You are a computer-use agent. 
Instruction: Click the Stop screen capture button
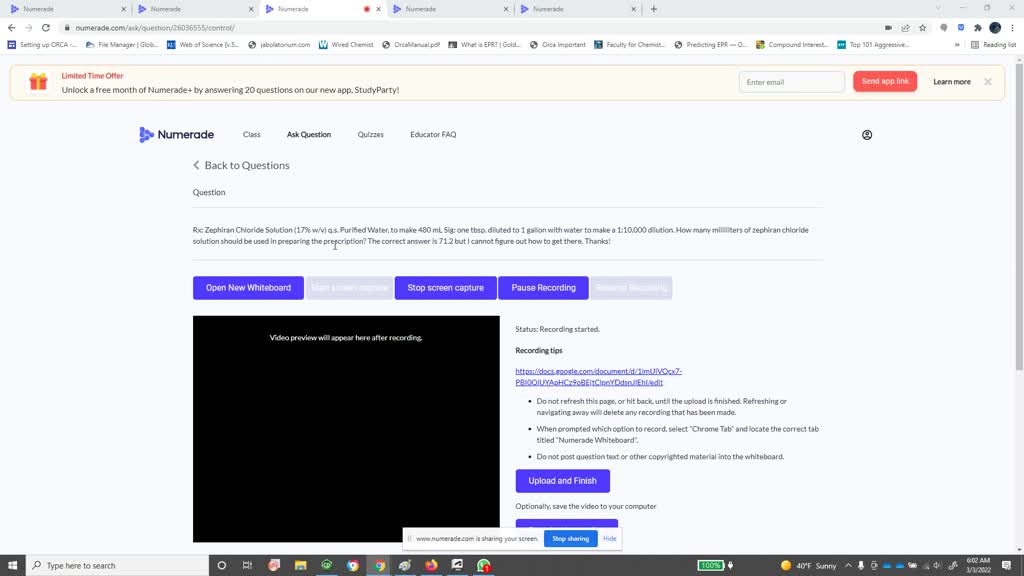click(x=445, y=288)
